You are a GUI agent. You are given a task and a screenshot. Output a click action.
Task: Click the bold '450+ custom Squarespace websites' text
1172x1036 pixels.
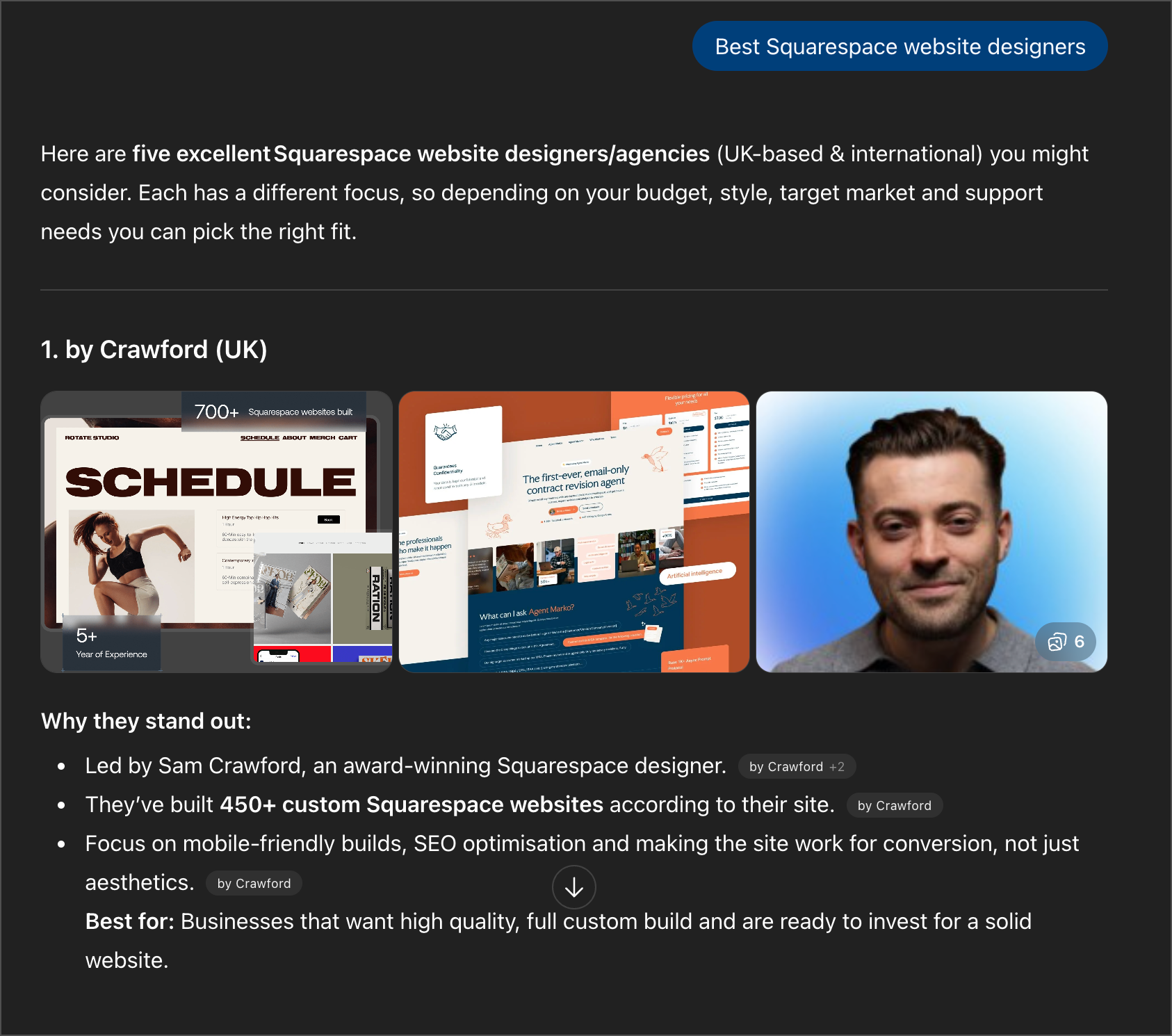tap(412, 804)
